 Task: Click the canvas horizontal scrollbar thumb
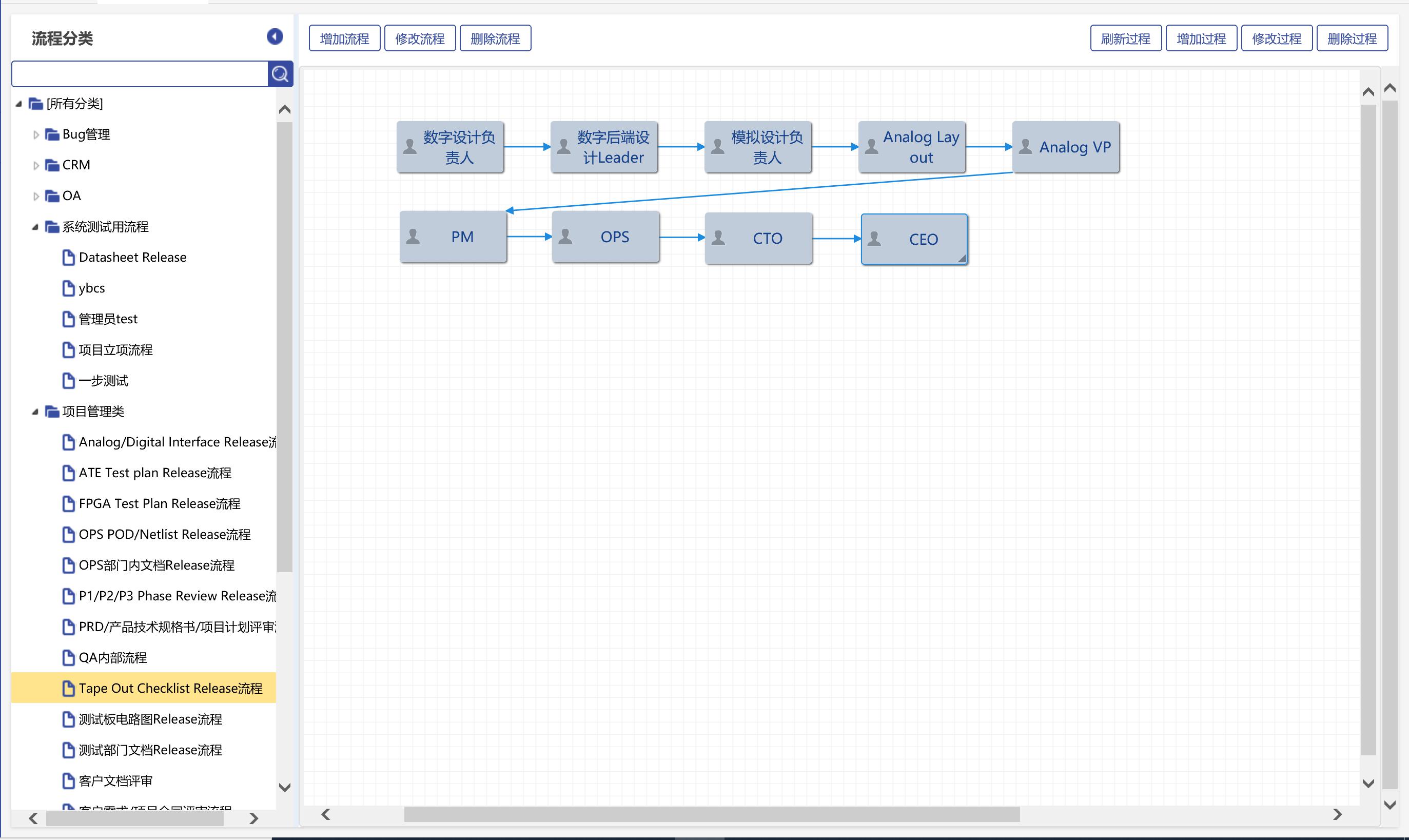tap(711, 814)
